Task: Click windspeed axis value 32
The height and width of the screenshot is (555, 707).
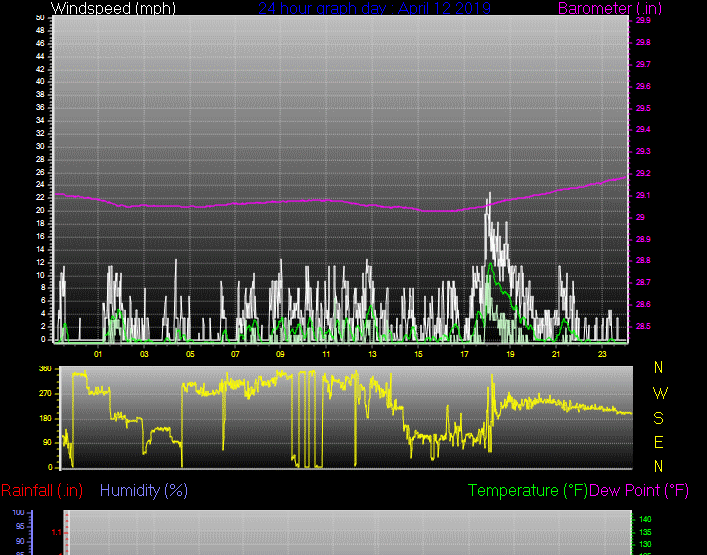Action: pos(40,133)
